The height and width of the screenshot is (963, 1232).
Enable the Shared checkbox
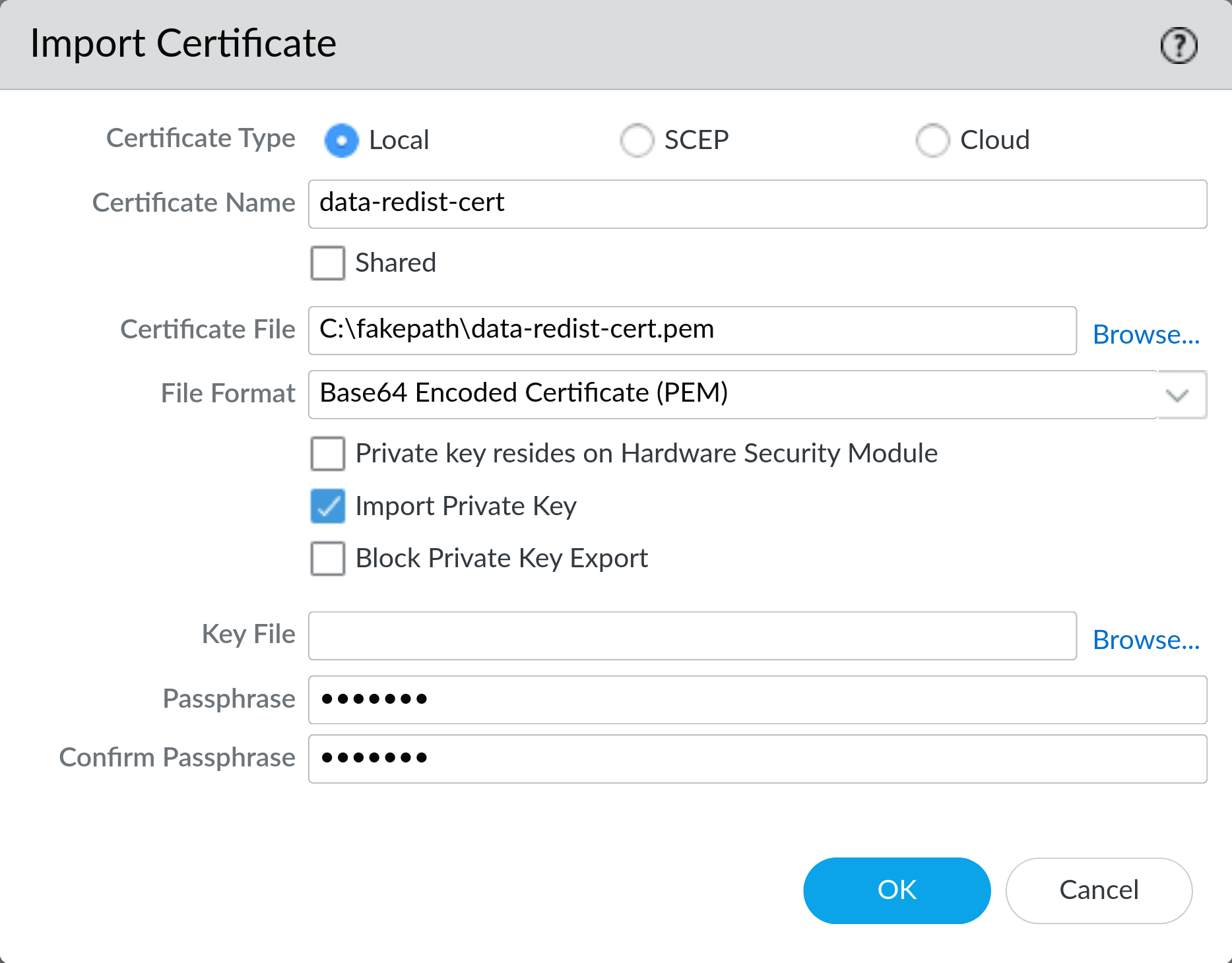[327, 263]
